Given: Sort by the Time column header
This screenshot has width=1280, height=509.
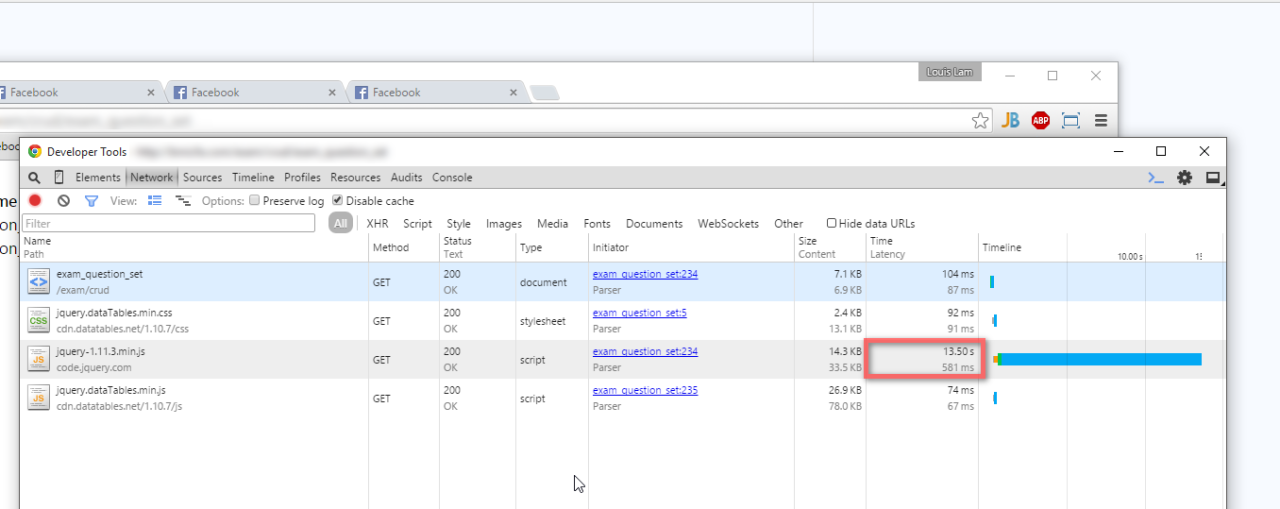Looking at the screenshot, I should 922,247.
